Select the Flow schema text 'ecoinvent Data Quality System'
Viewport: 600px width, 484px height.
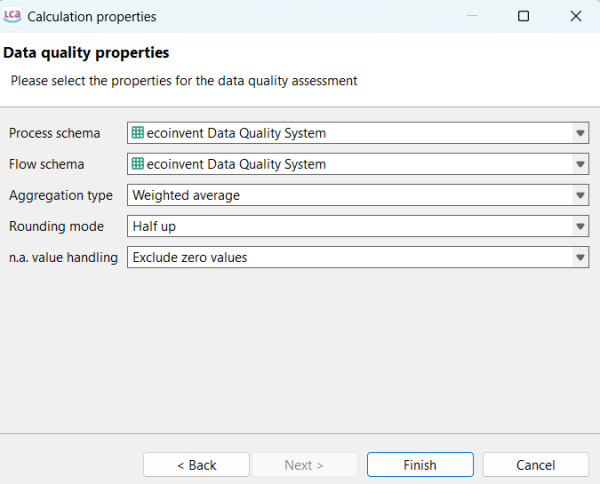(236, 164)
